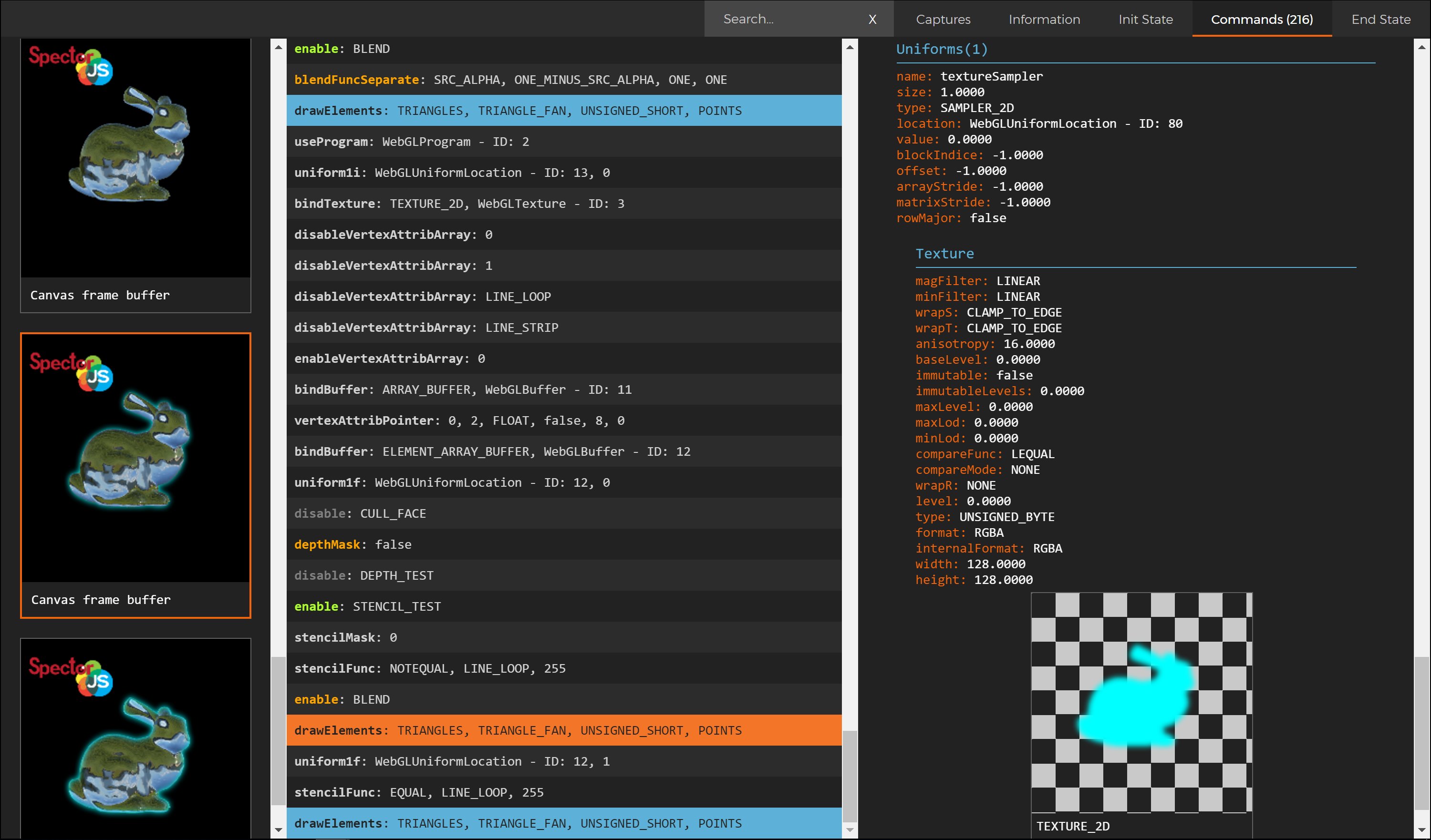This screenshot has width=1431, height=840.
Task: Click the blockIndice: -1.0000 line
Action: point(969,155)
